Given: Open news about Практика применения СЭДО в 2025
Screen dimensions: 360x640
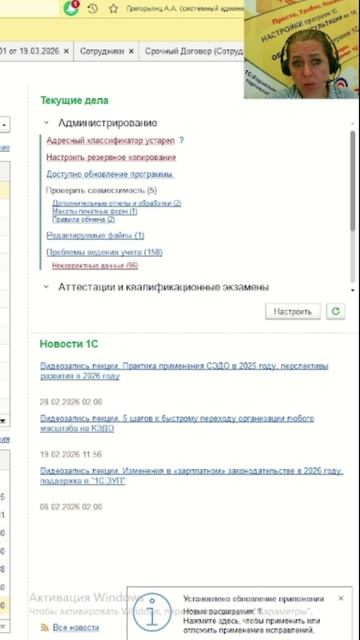Looking at the screenshot, I should pos(184,371).
